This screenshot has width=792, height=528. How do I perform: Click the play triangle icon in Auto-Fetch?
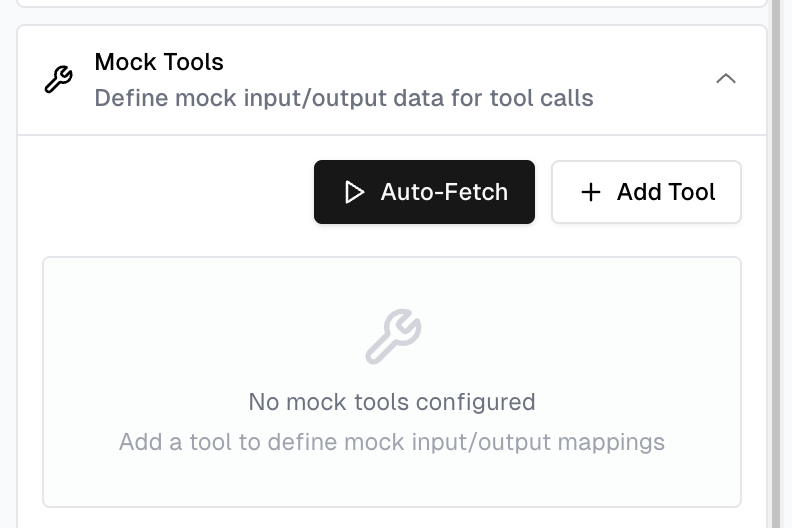pos(354,192)
